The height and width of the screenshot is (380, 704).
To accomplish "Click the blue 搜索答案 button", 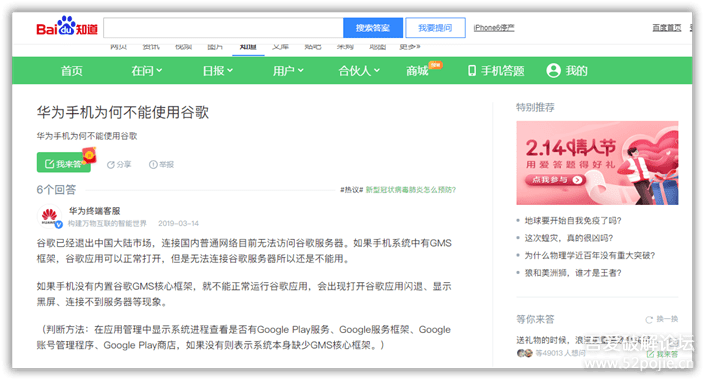I will tap(373, 28).
